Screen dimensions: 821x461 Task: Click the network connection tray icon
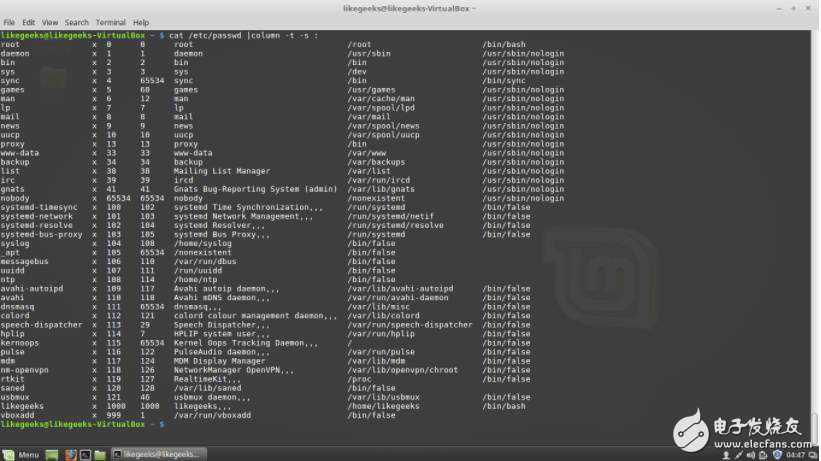[x=739, y=455]
